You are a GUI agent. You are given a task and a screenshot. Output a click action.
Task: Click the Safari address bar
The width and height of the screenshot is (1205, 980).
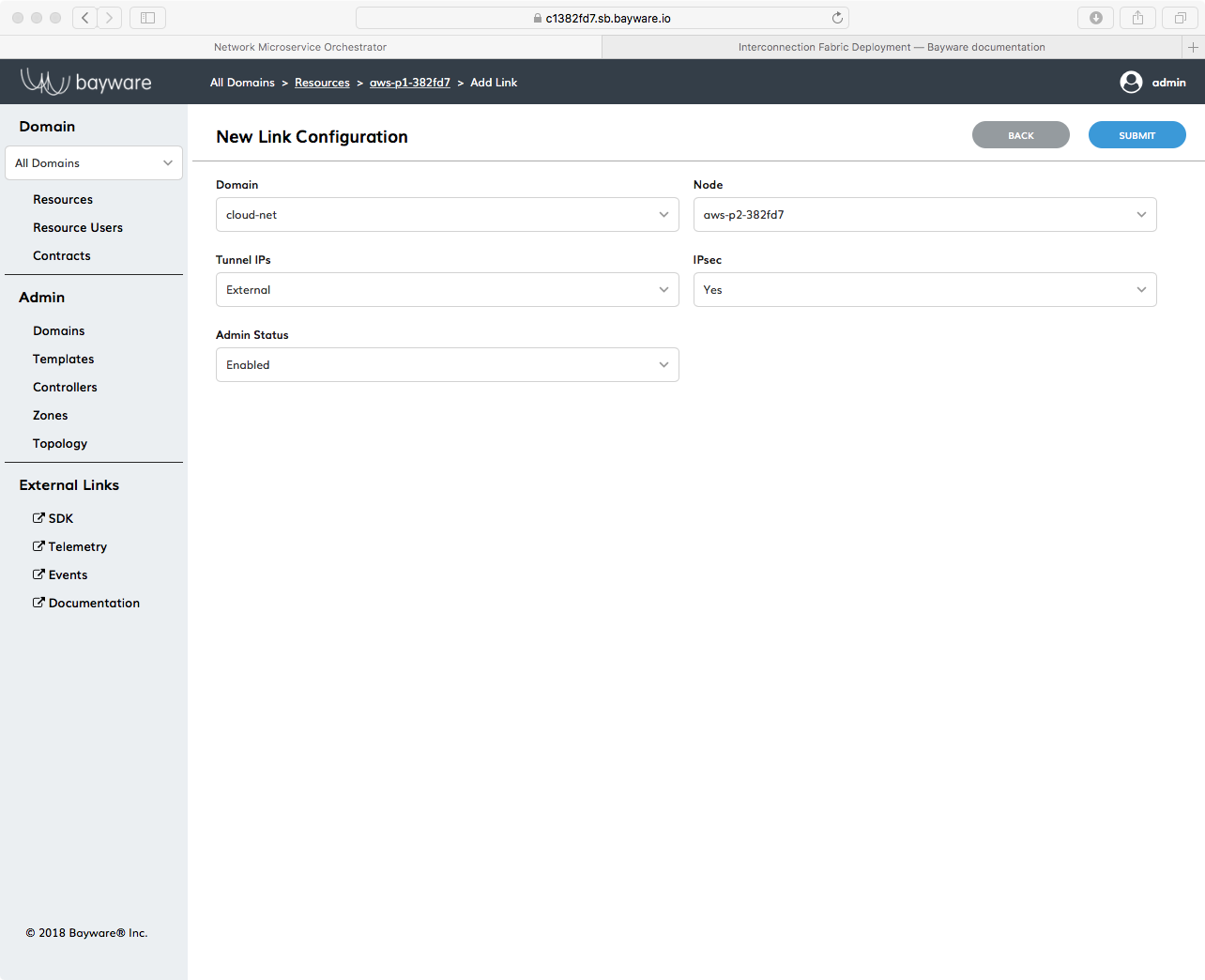602,18
